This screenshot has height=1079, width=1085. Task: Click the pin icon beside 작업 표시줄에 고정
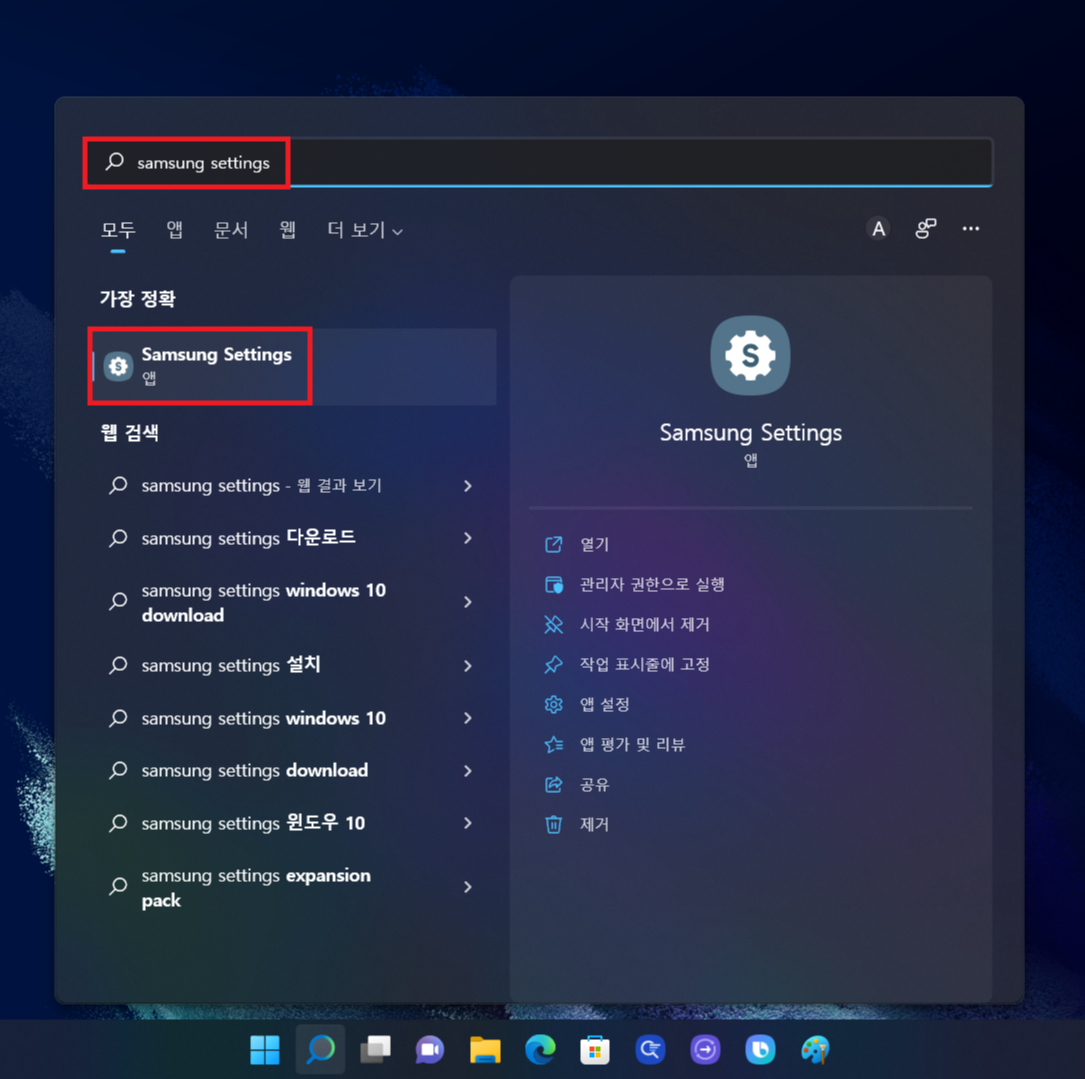pos(554,665)
